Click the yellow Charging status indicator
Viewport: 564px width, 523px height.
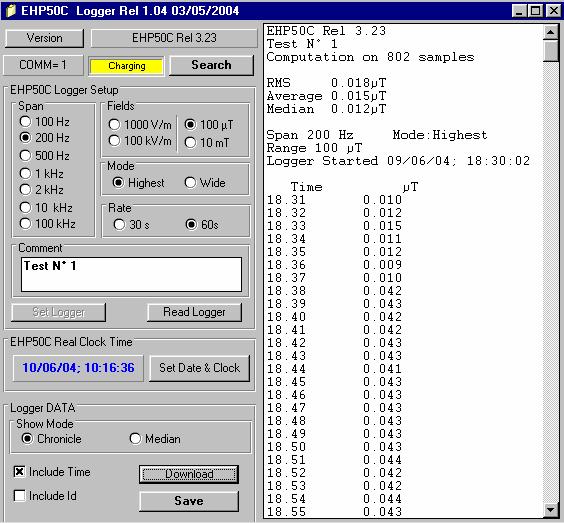127,66
